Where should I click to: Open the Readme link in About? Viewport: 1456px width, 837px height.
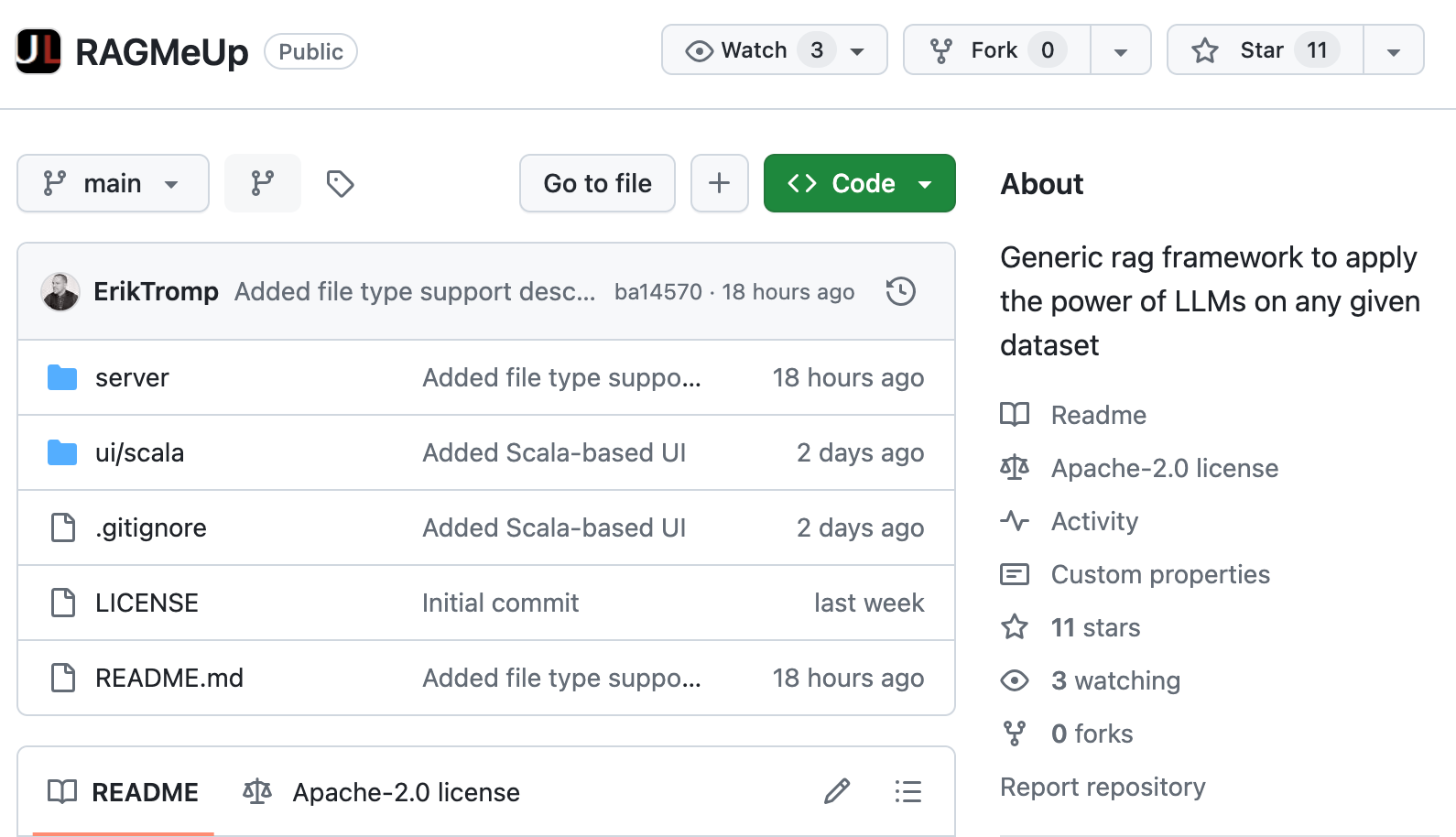pyautogui.click(x=1098, y=415)
